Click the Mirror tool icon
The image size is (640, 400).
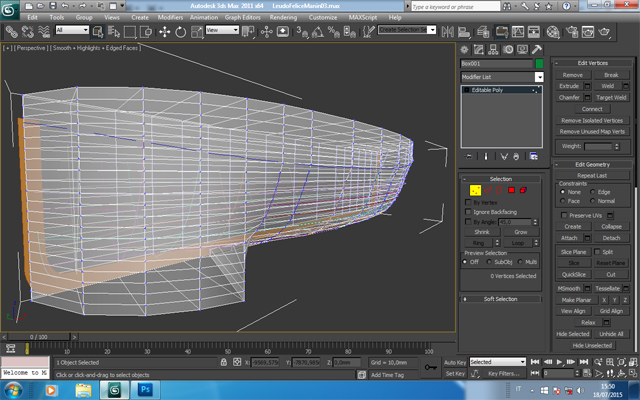tap(448, 31)
